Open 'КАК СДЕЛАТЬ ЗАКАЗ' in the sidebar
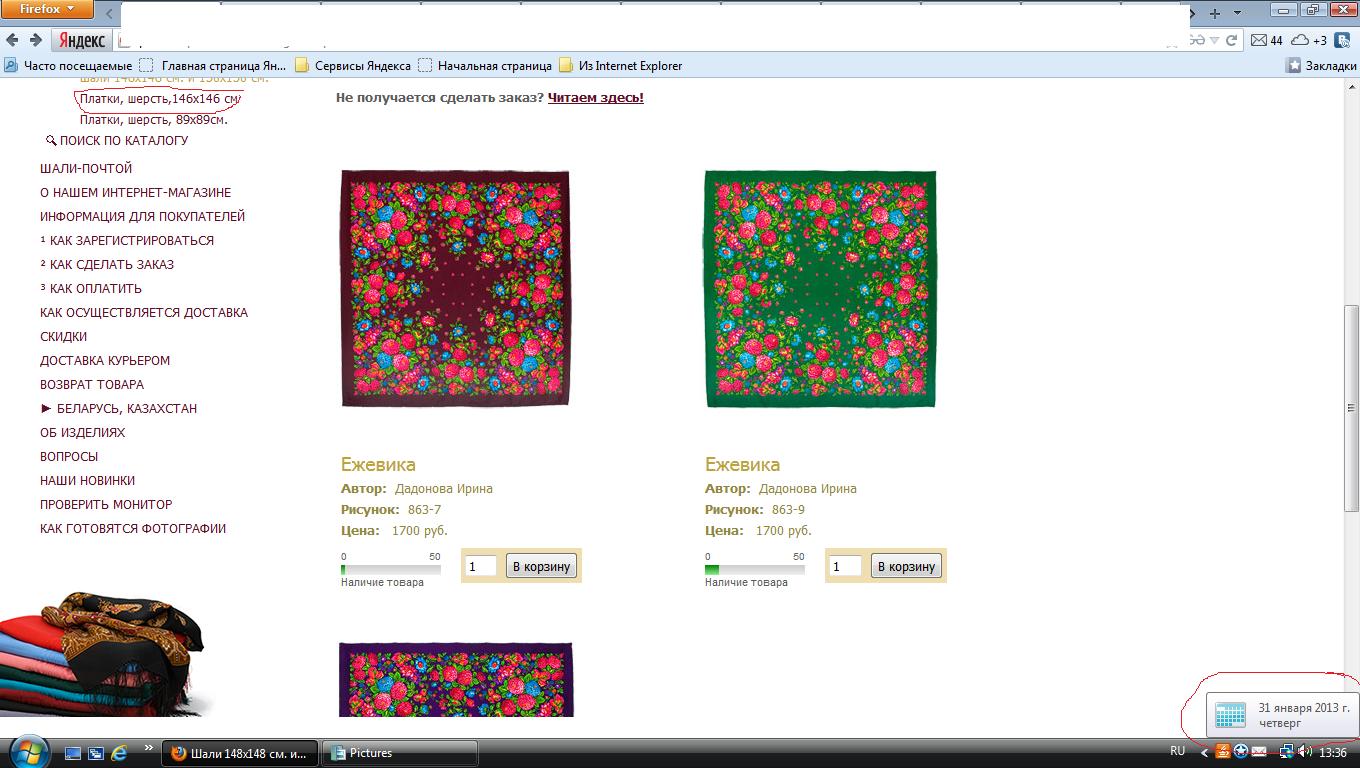 [111, 264]
